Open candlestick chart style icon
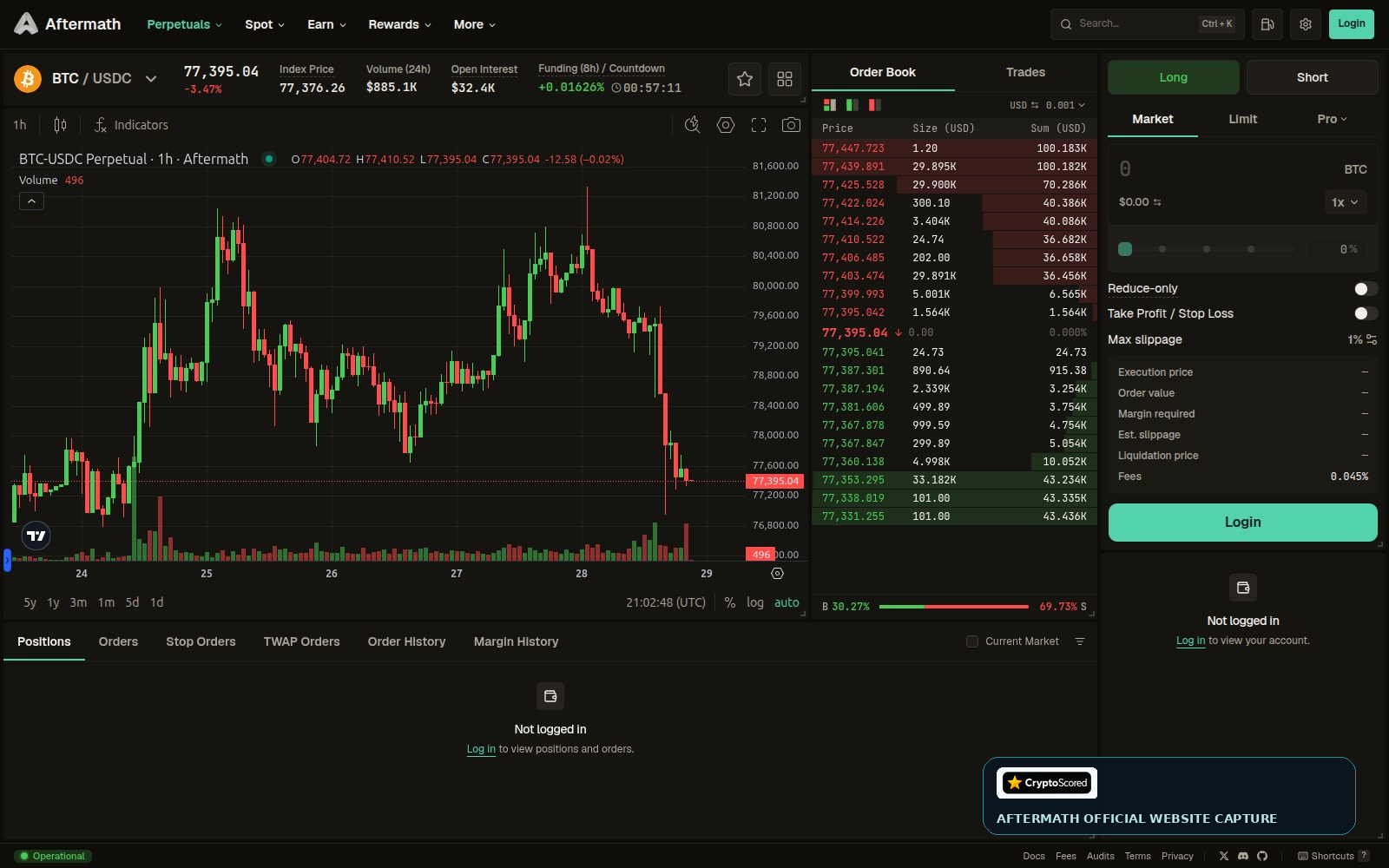 [x=60, y=125]
